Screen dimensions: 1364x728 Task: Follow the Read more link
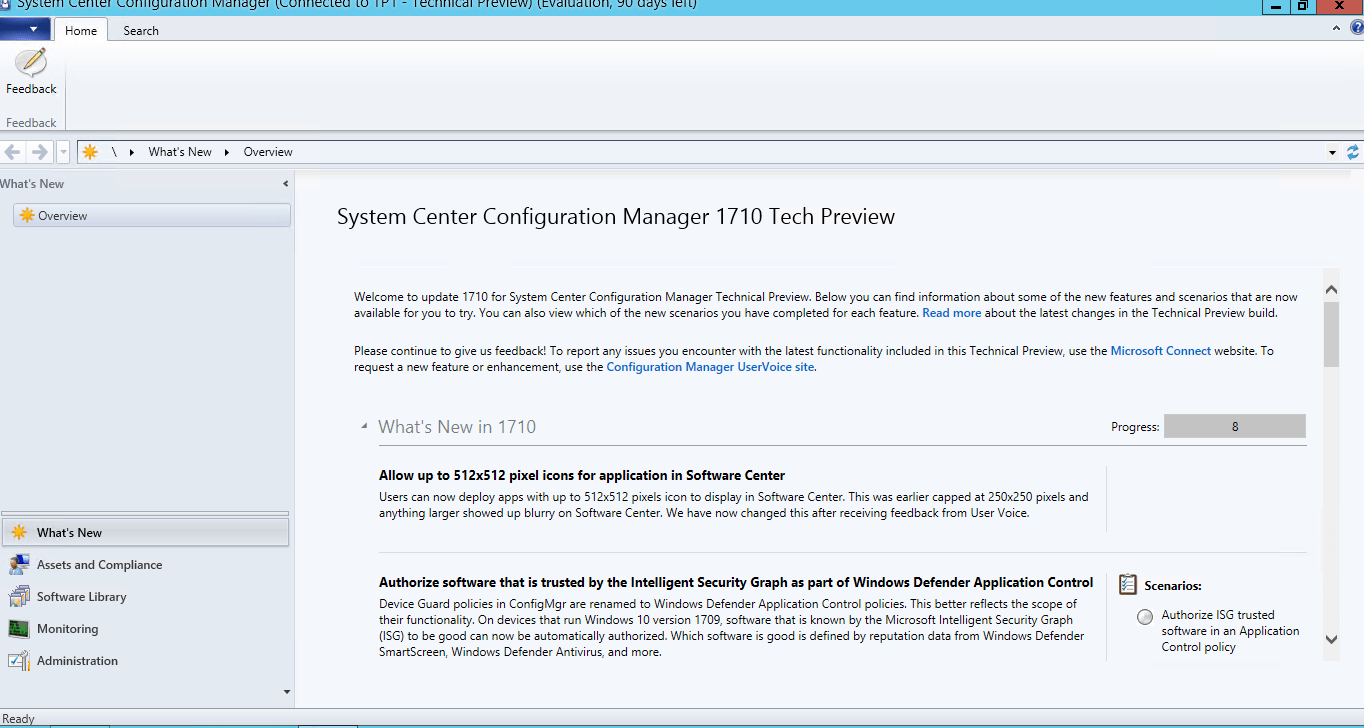click(951, 313)
